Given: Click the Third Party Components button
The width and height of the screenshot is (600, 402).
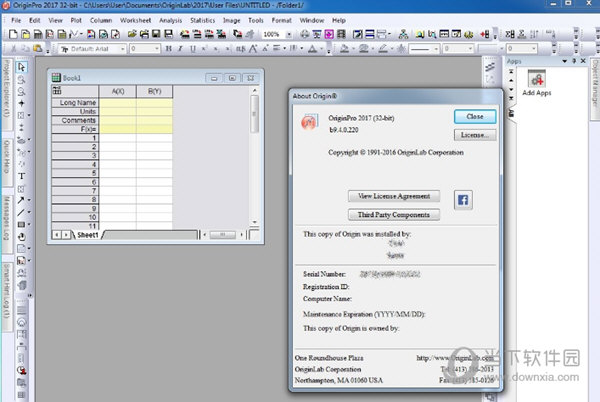Looking at the screenshot, I should pos(394,214).
